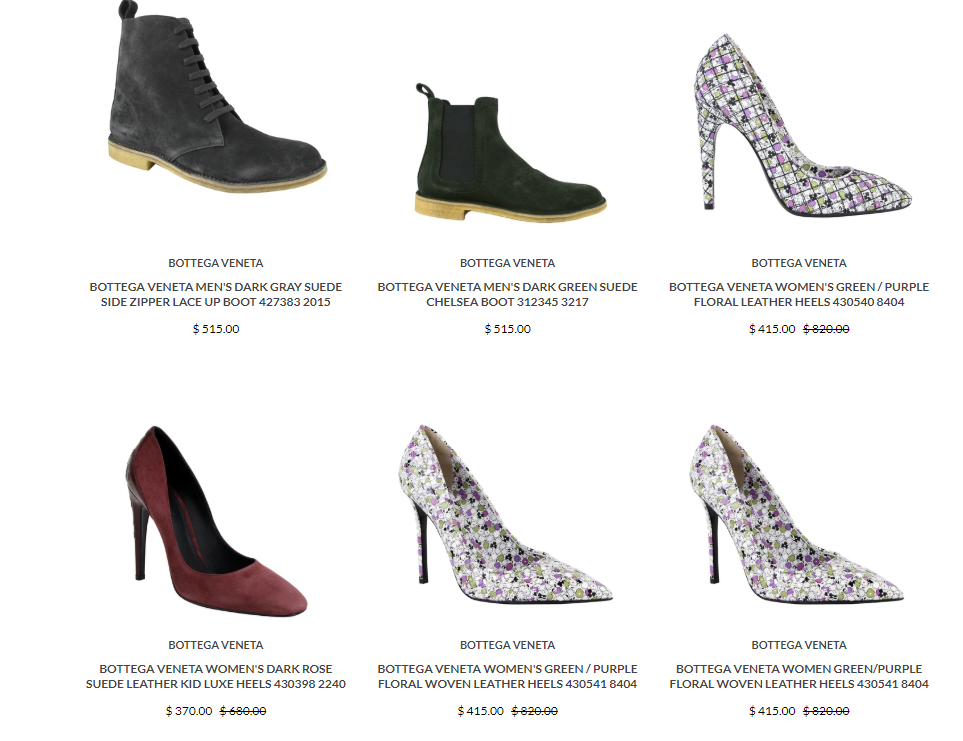Open Floral Leather Heels 430540 8404 title link
Screen dimensions: 963x741
[799, 294]
